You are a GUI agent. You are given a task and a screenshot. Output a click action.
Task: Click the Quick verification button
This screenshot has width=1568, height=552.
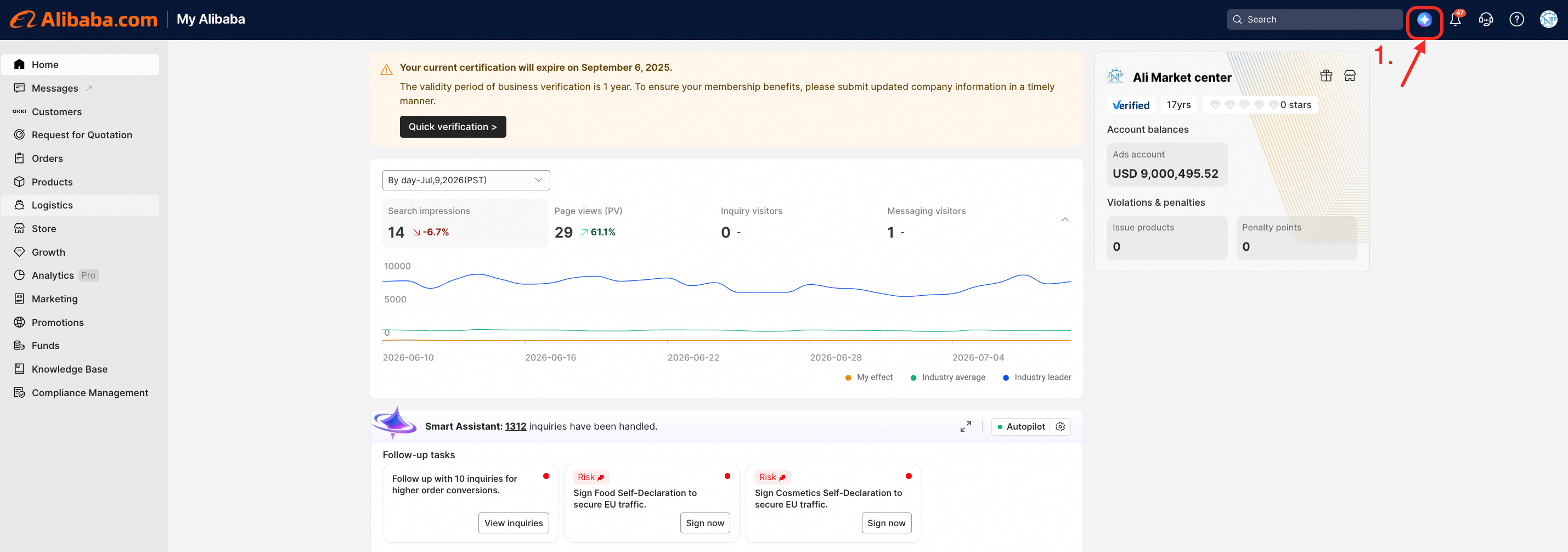click(453, 127)
